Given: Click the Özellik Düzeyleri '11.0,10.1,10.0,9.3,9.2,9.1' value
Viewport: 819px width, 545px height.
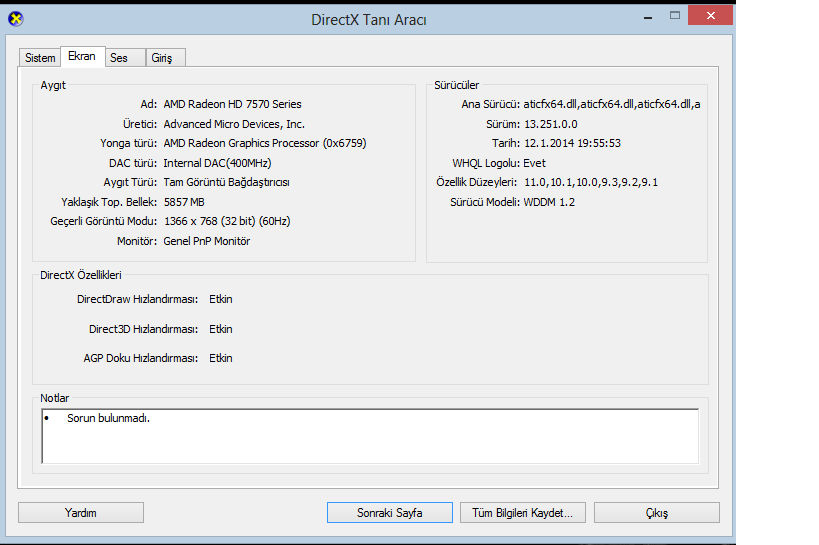Looking at the screenshot, I should [x=591, y=182].
